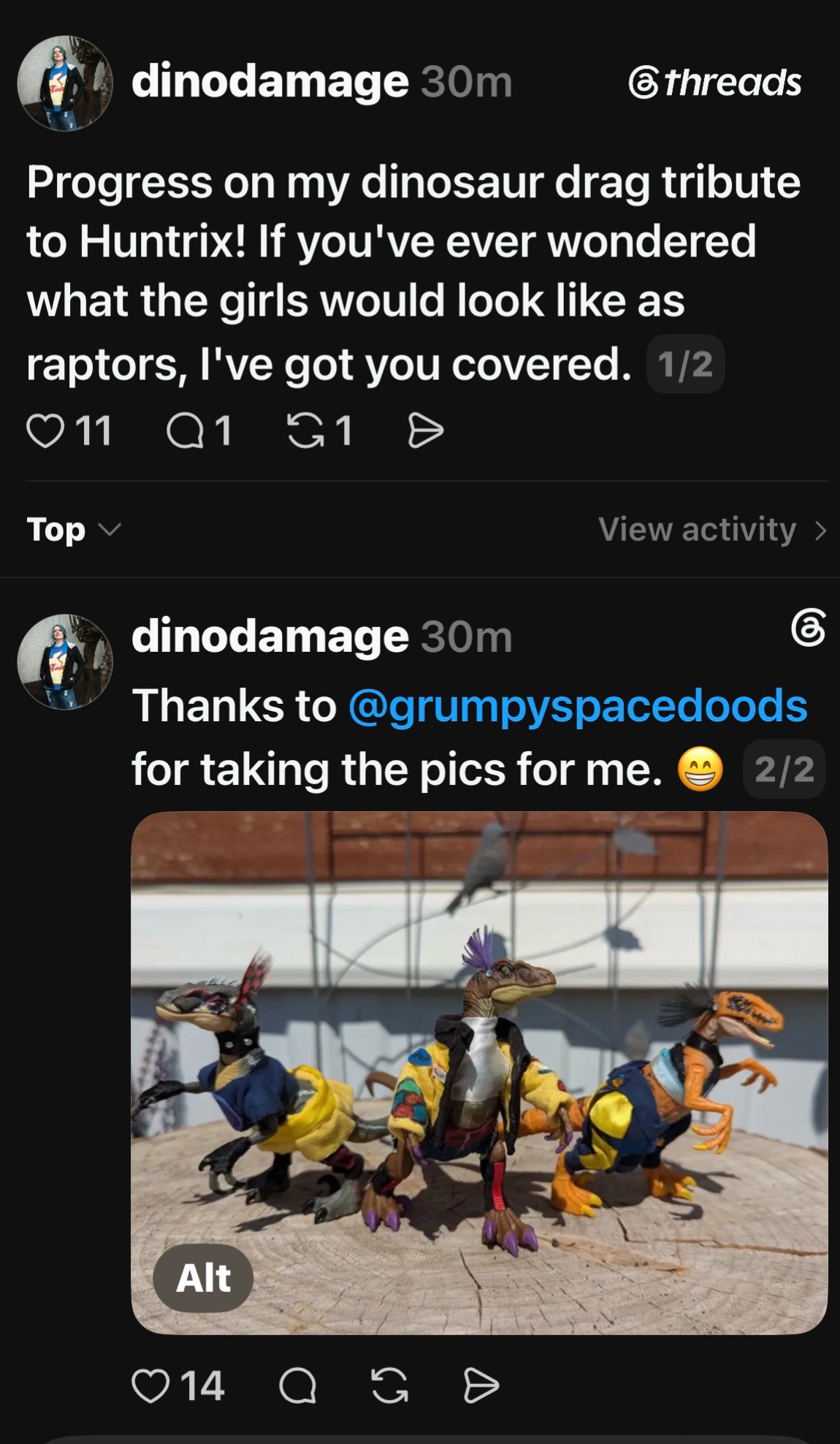Expand View activity chevron

pos(820,530)
